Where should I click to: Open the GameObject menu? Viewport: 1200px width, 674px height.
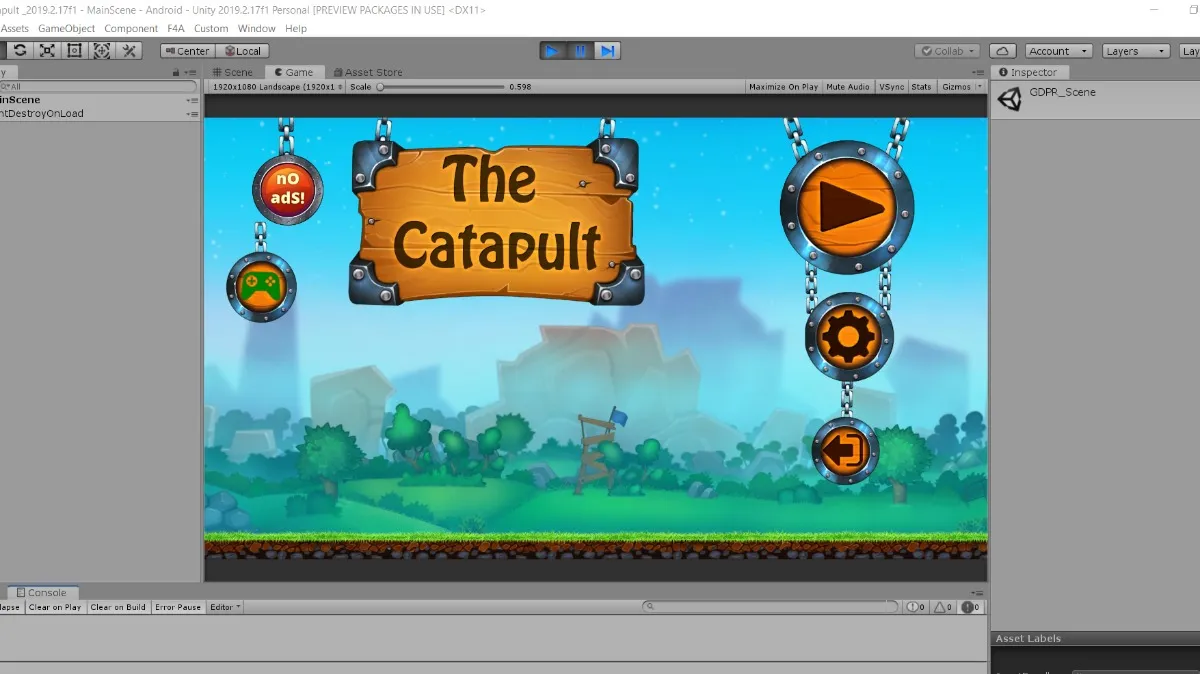[67, 29]
